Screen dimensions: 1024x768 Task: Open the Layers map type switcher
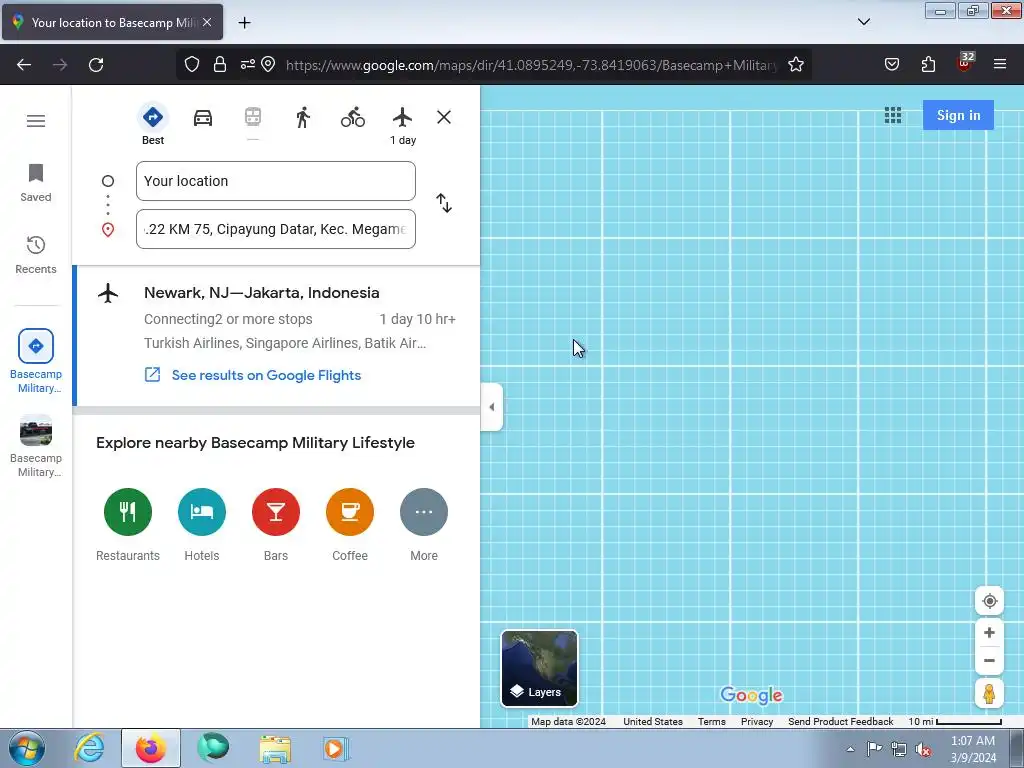coord(539,668)
